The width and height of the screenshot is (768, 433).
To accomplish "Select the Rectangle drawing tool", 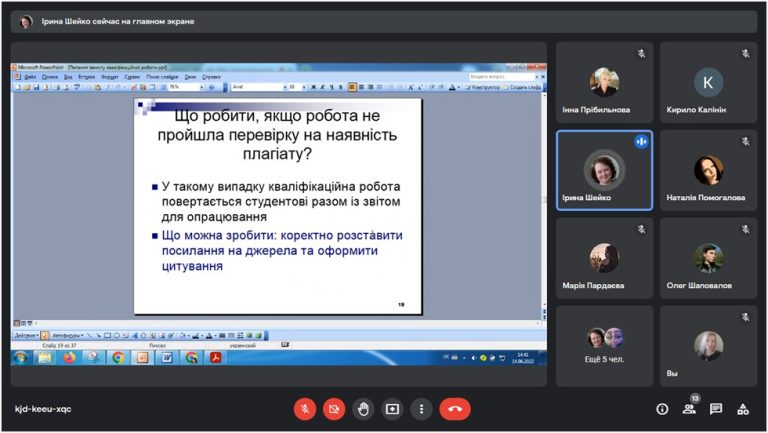I will coord(107,336).
